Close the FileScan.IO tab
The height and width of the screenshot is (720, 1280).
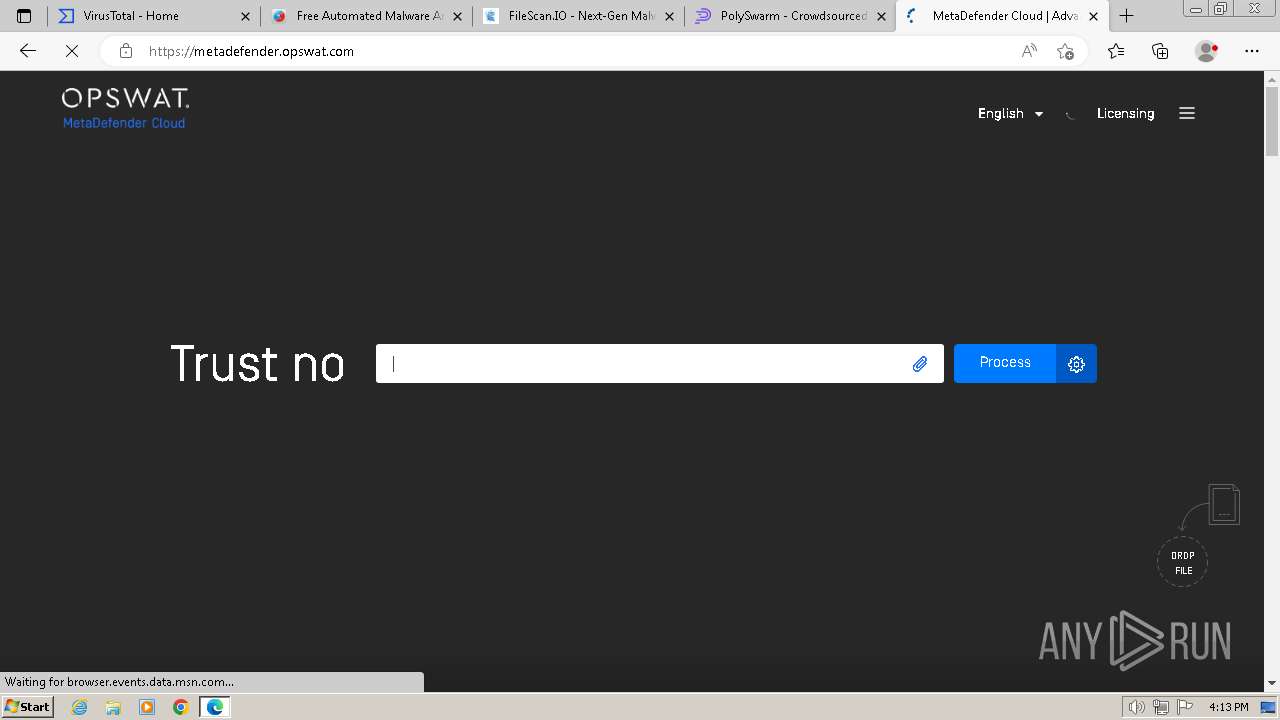tap(669, 16)
